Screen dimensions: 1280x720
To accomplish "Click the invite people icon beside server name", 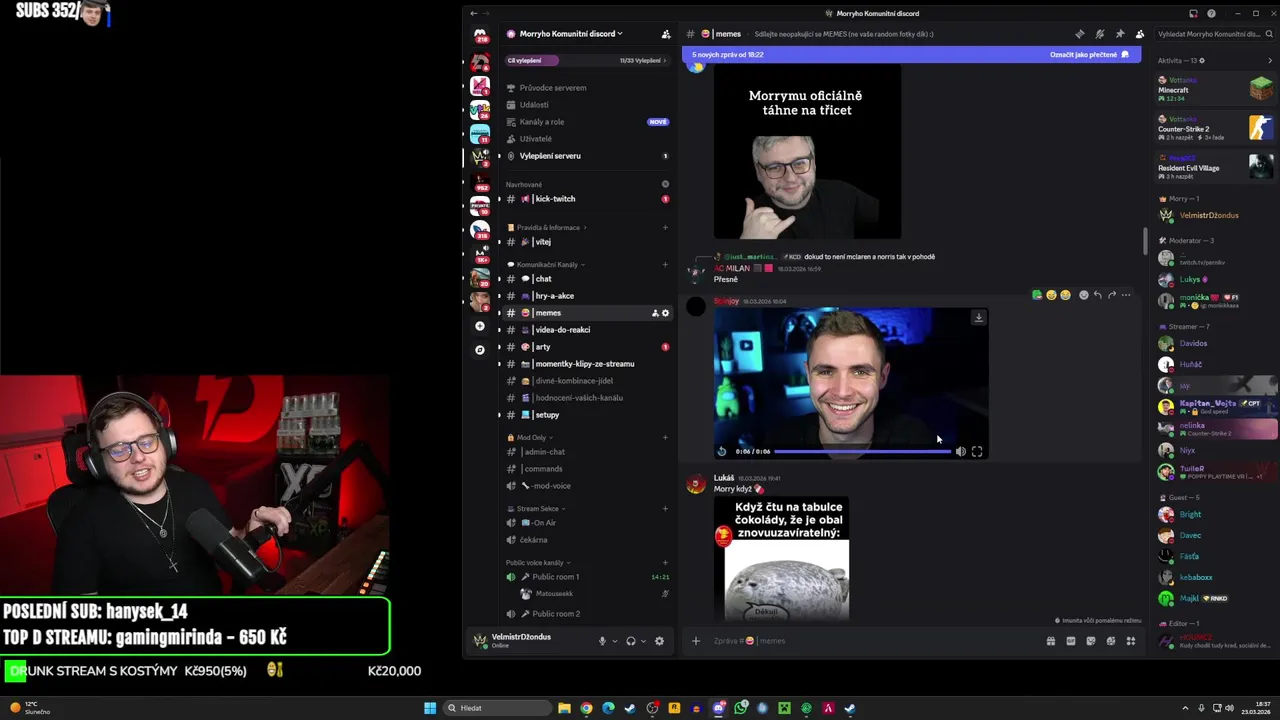I will pos(666,34).
